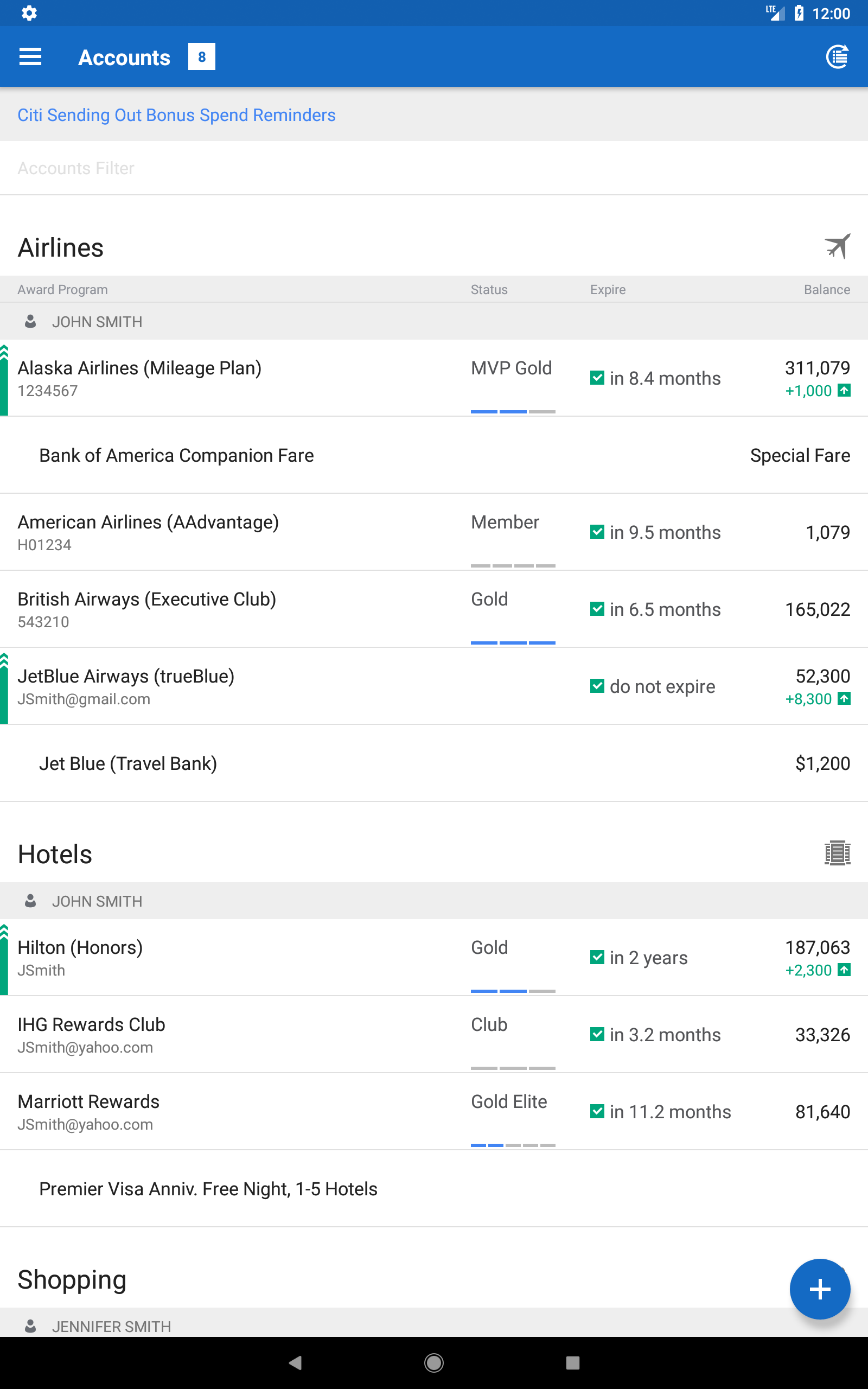Toggle JetBlue do not expire checkbox
Viewport: 868px width, 1389px height.
tap(597, 686)
